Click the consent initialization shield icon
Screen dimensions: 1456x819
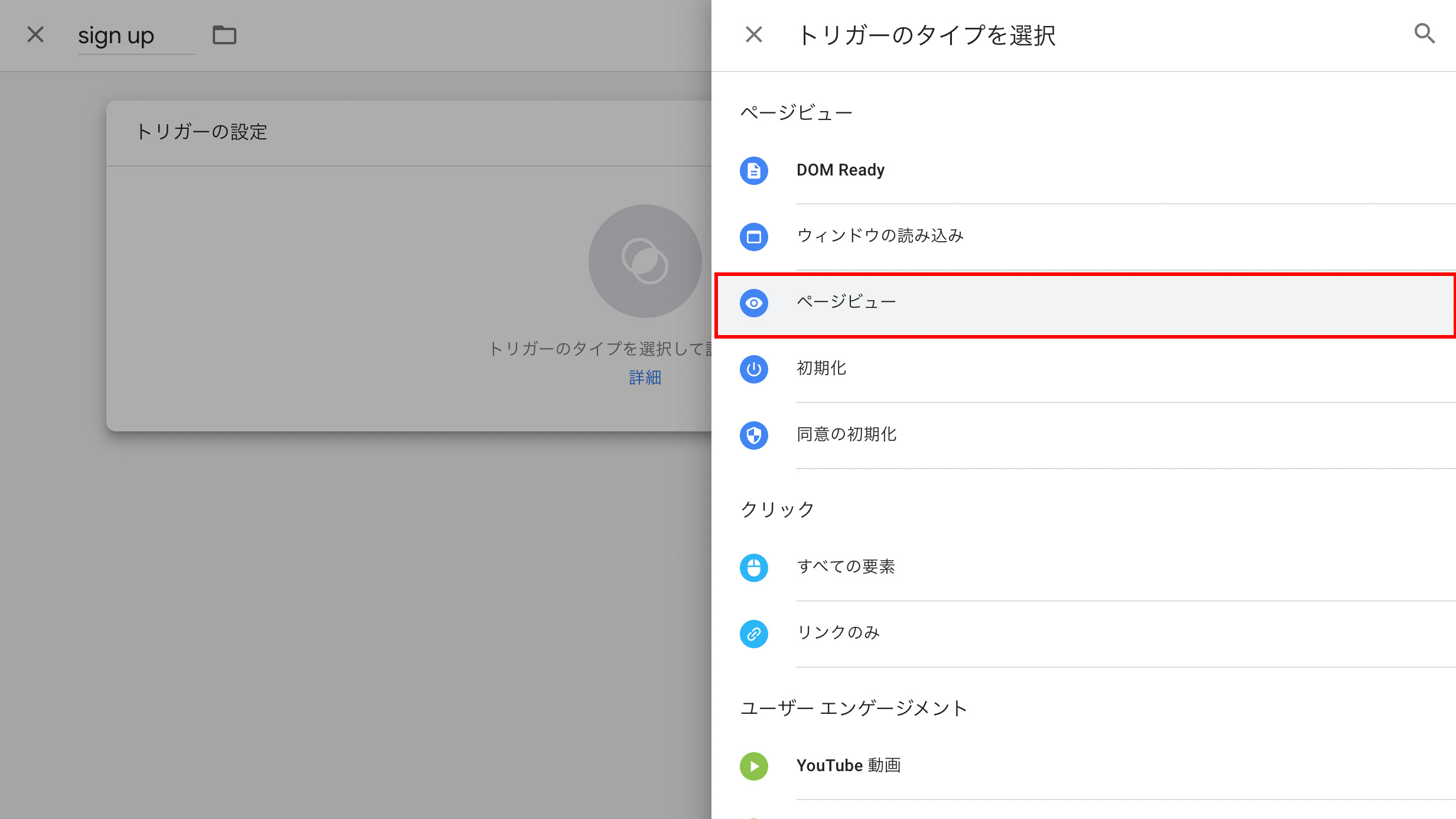(754, 435)
